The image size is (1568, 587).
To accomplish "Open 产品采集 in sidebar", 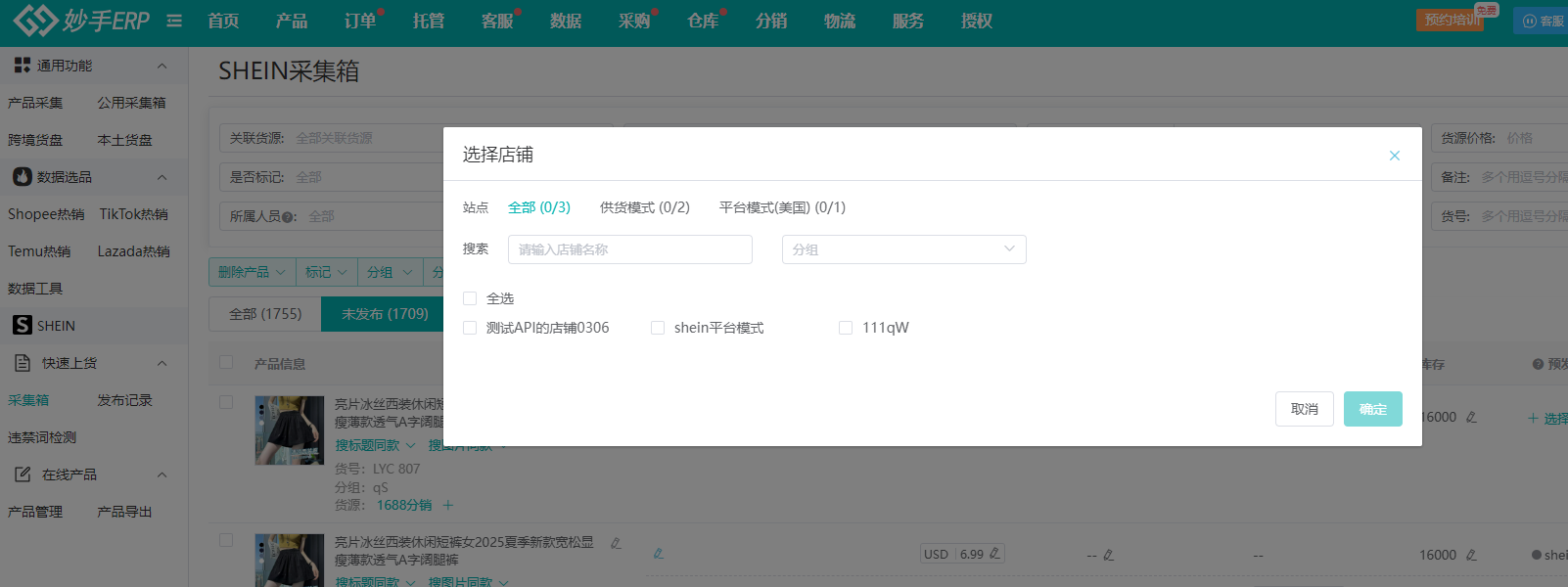I will coord(35,103).
